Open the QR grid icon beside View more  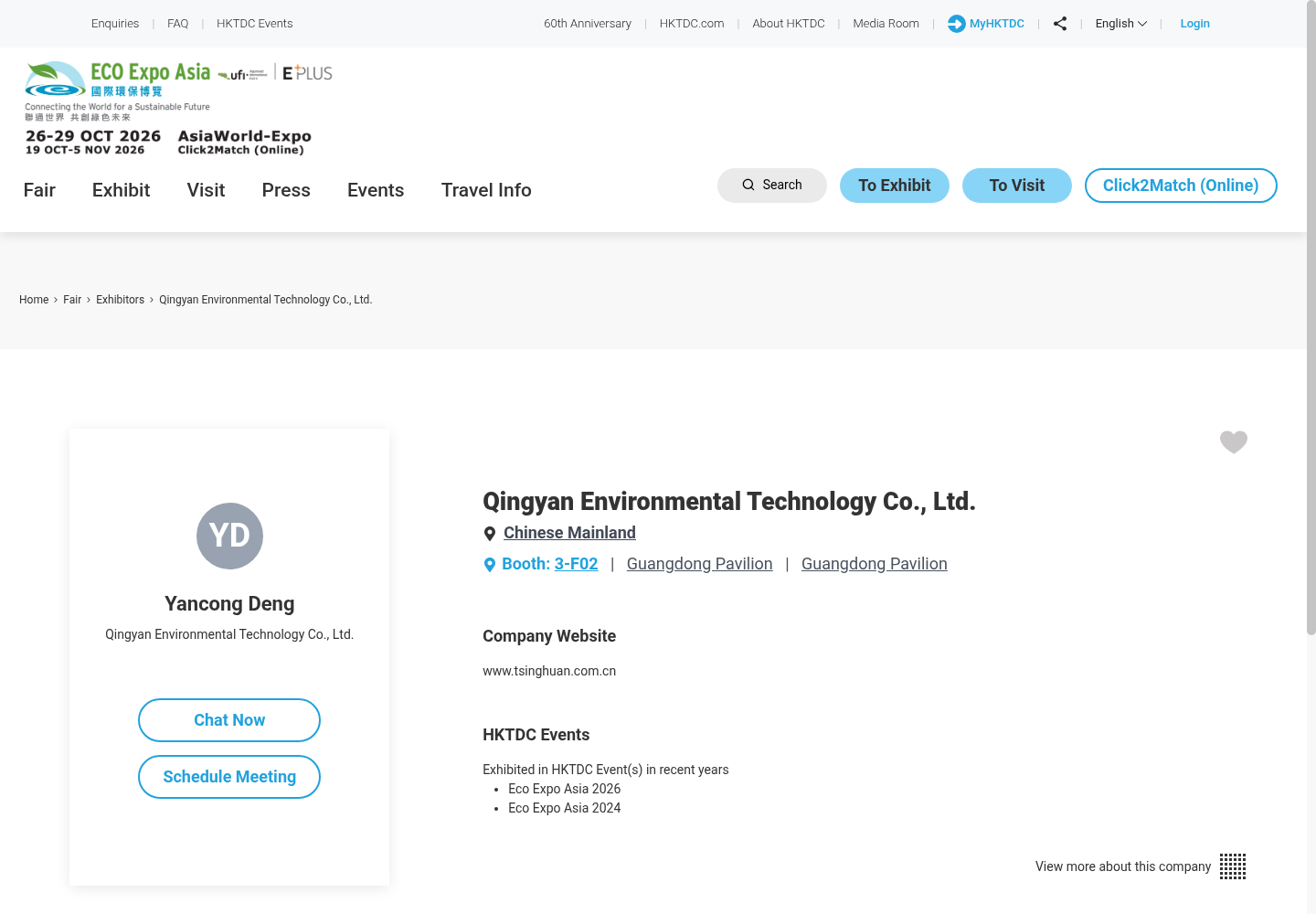[x=1233, y=866]
